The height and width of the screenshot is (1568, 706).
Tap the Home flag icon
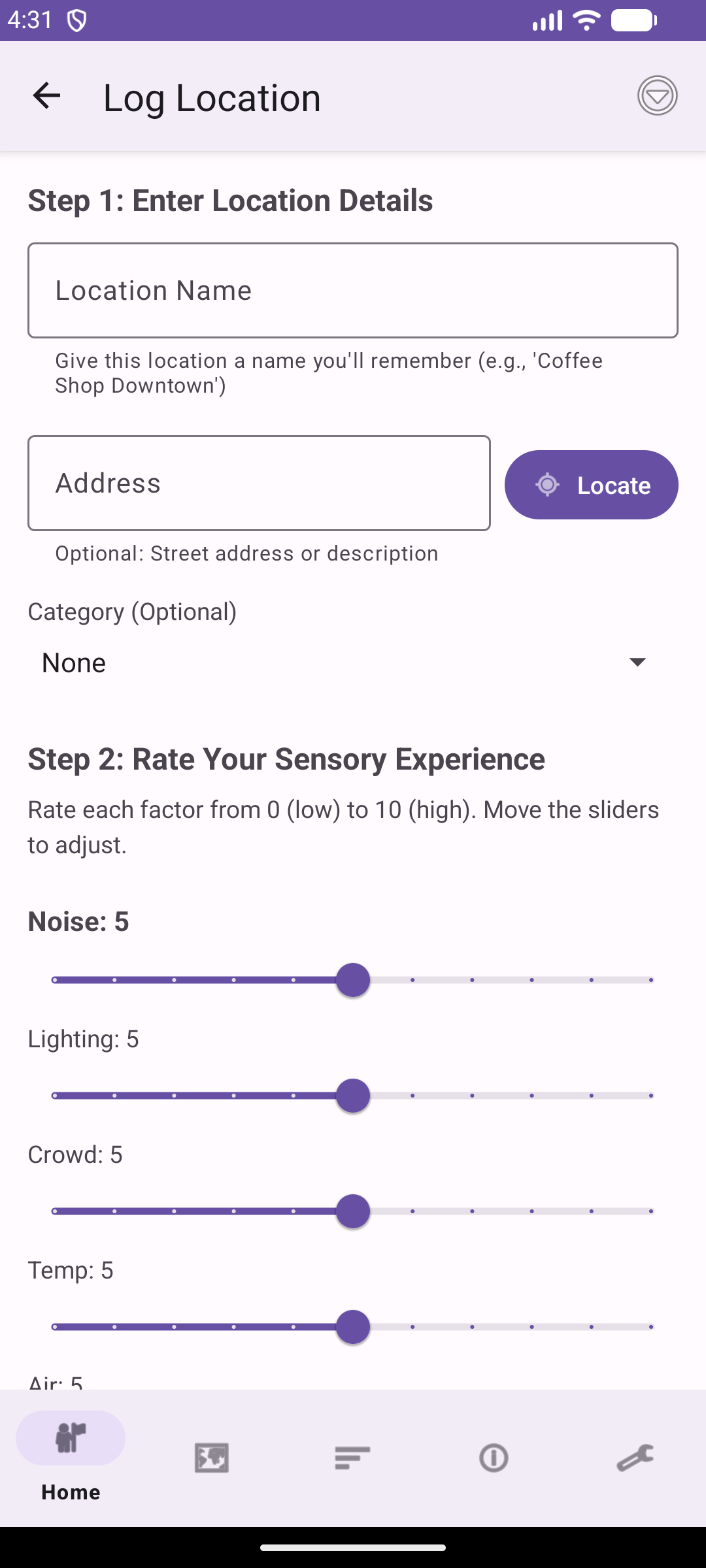click(71, 1438)
